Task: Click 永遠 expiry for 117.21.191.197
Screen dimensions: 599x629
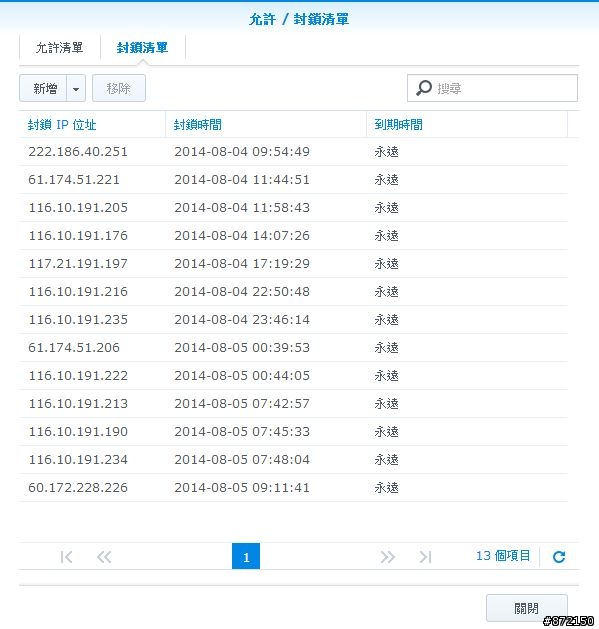Action: [x=386, y=264]
